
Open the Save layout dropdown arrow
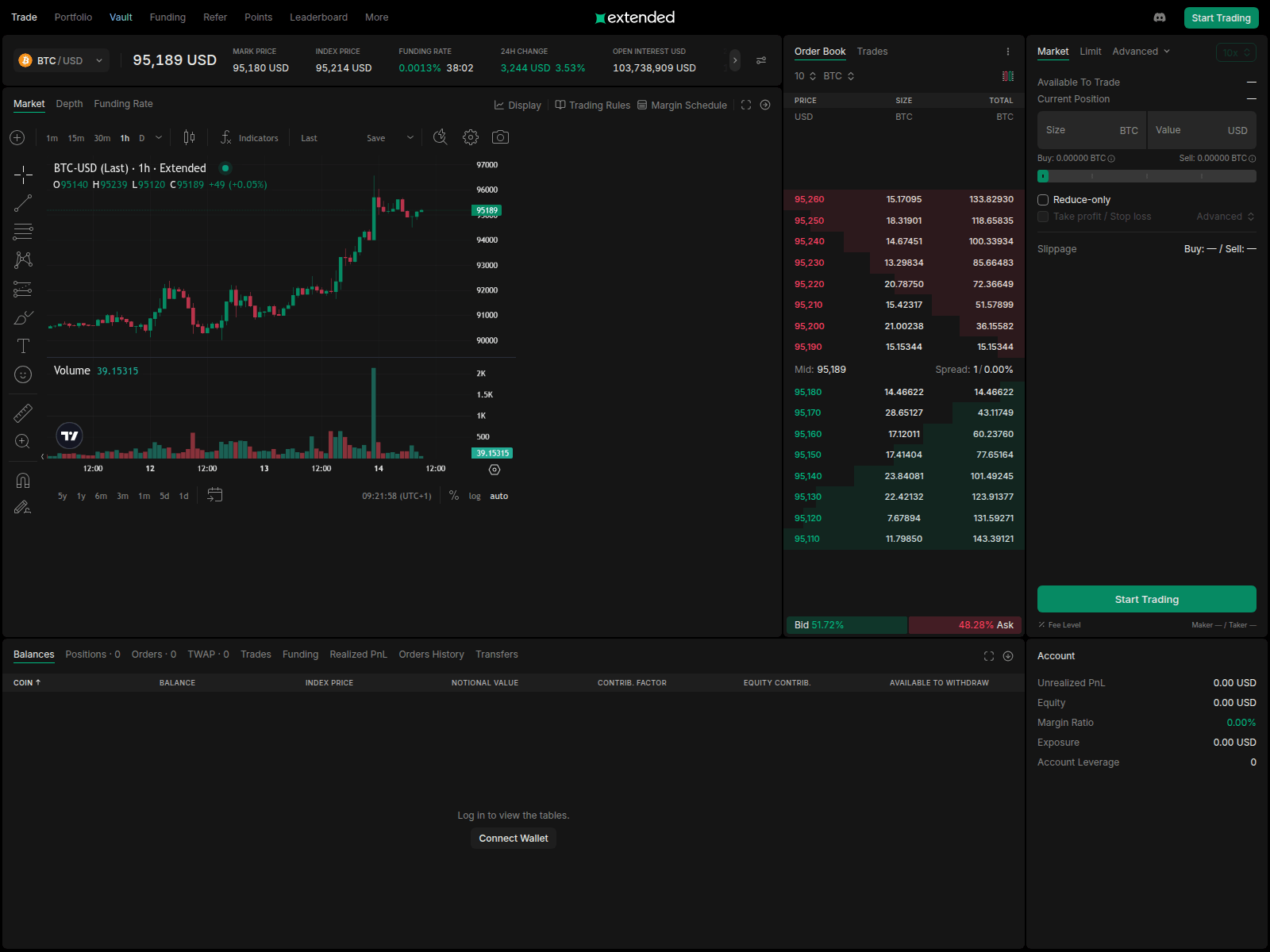point(410,137)
